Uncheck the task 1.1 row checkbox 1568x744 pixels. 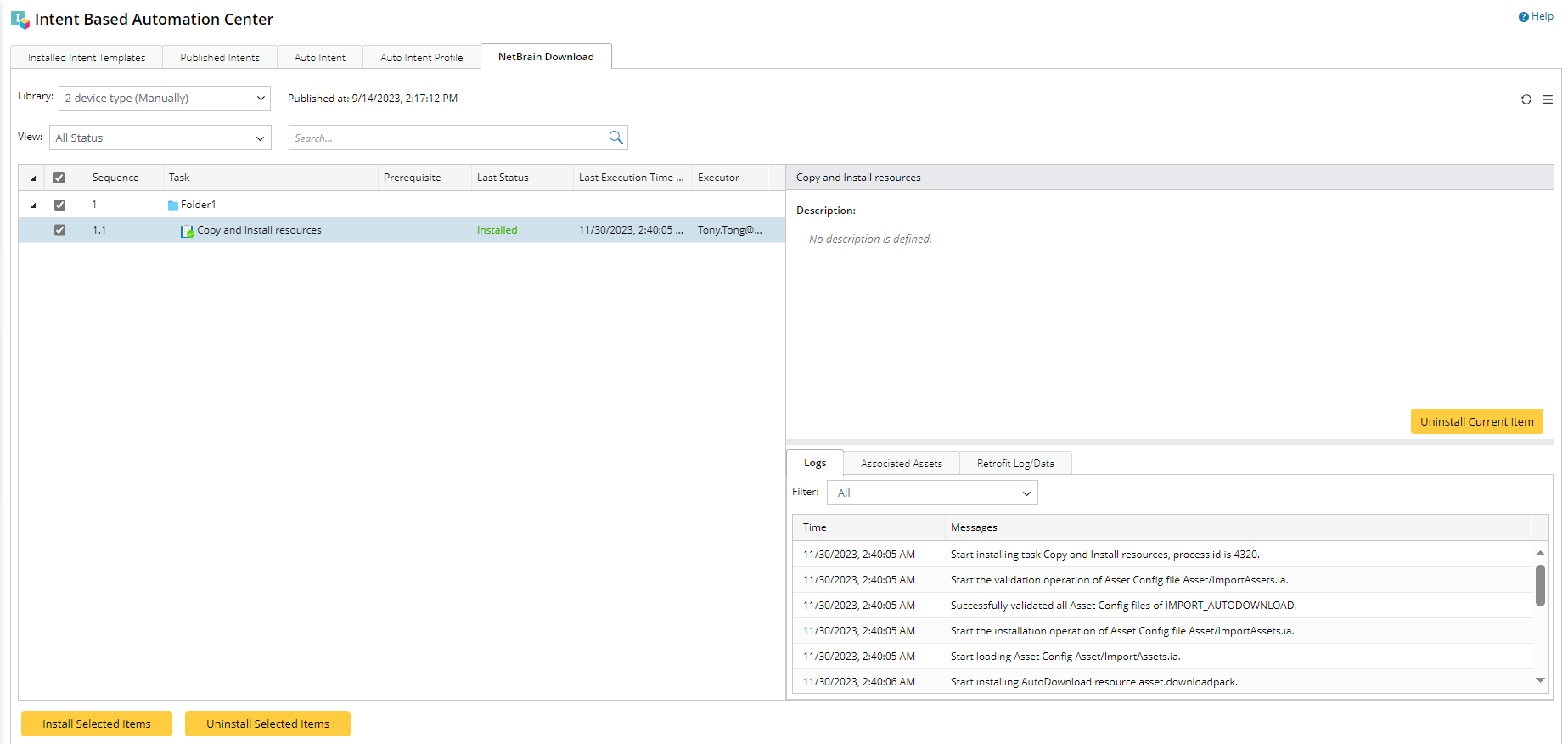coord(59,230)
